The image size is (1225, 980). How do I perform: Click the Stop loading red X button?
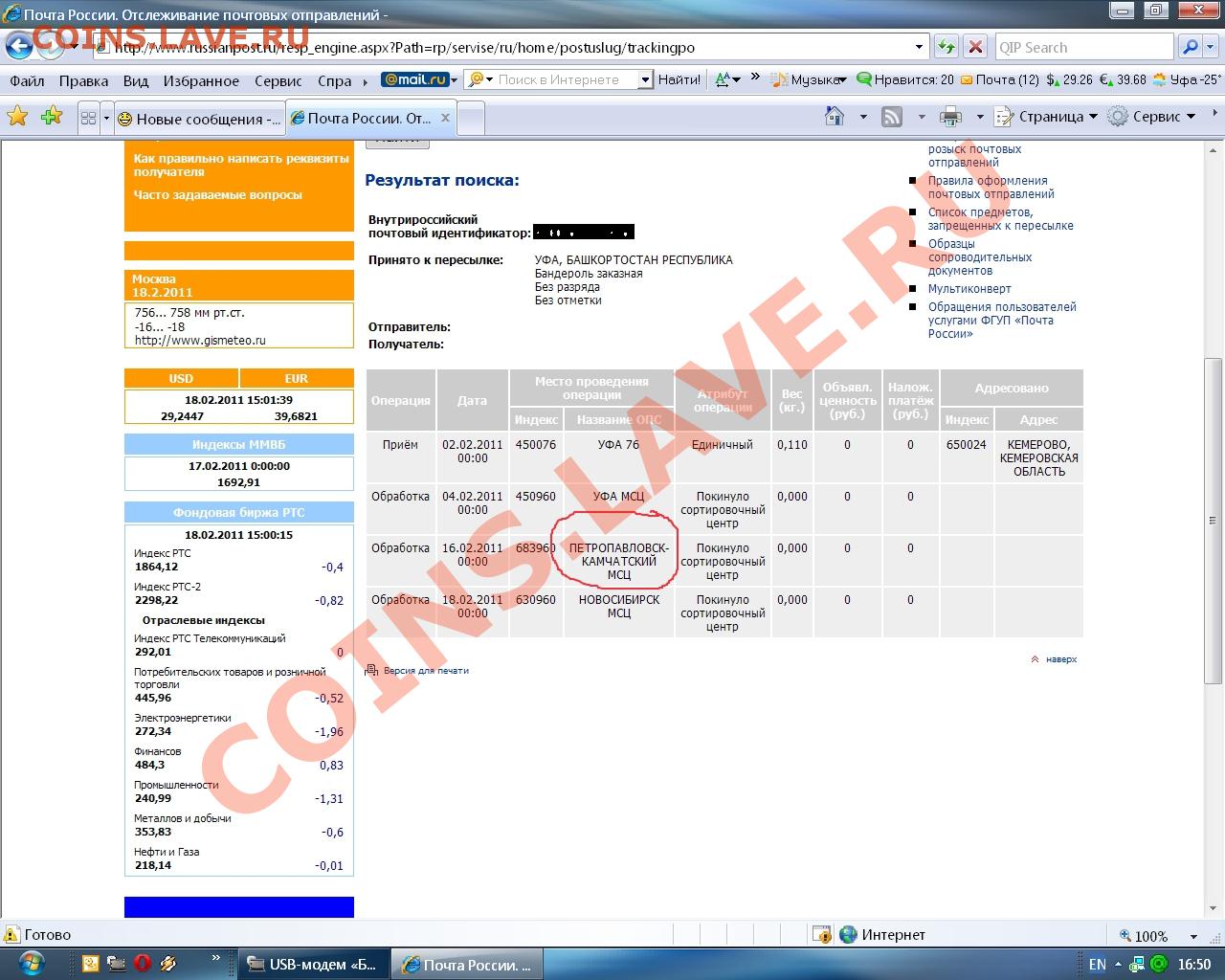pos(974,47)
